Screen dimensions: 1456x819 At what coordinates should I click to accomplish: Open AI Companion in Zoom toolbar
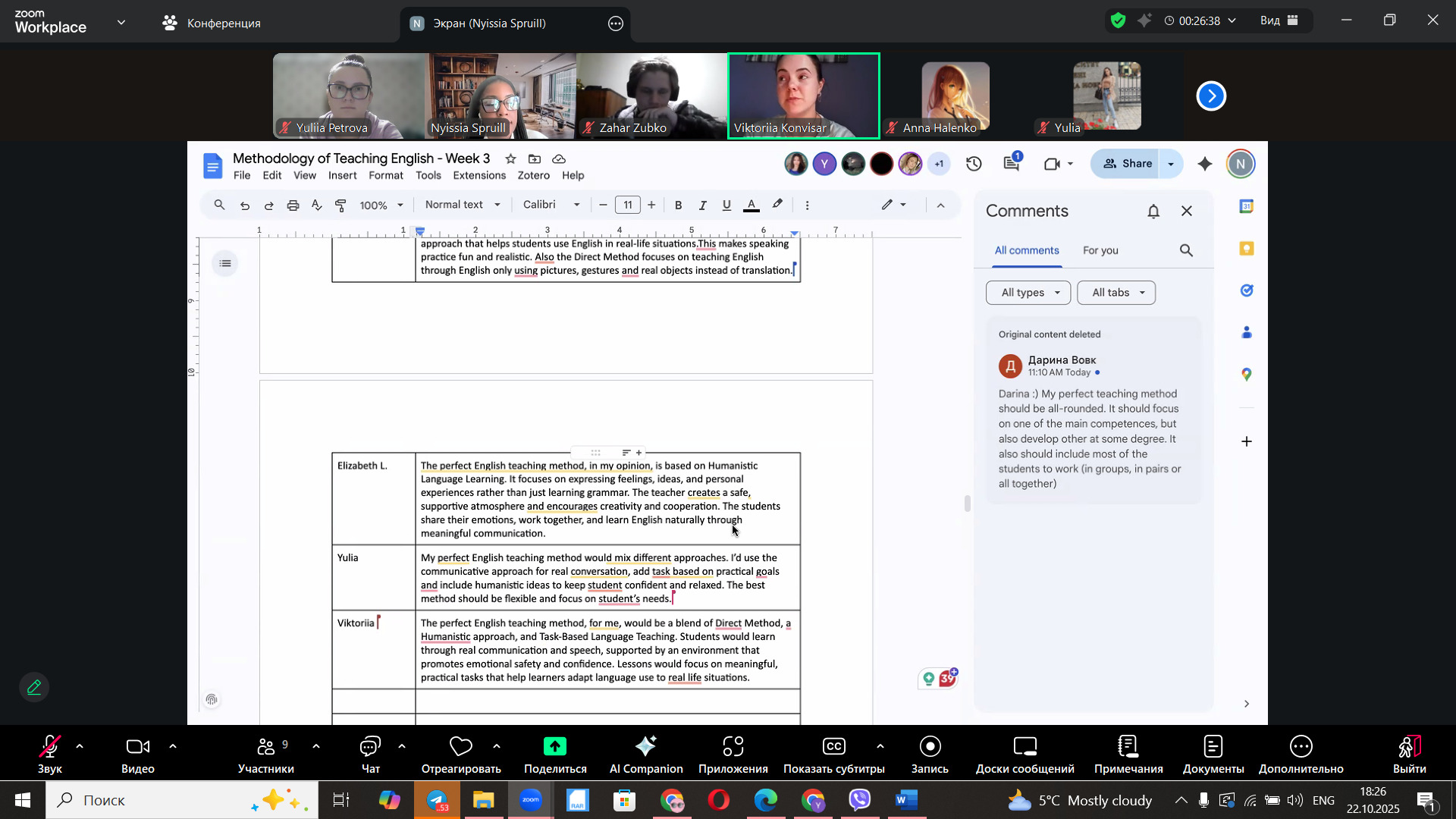pyautogui.click(x=646, y=755)
